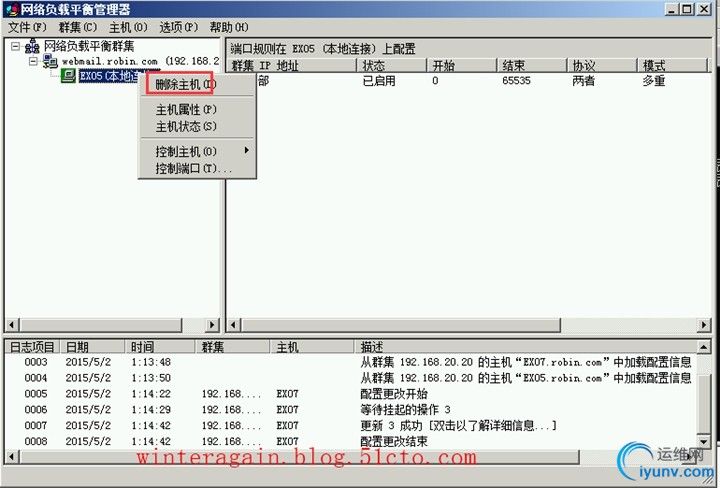The height and width of the screenshot is (488, 720).
Task: Click log pane scroll down arrow
Action: [704, 442]
